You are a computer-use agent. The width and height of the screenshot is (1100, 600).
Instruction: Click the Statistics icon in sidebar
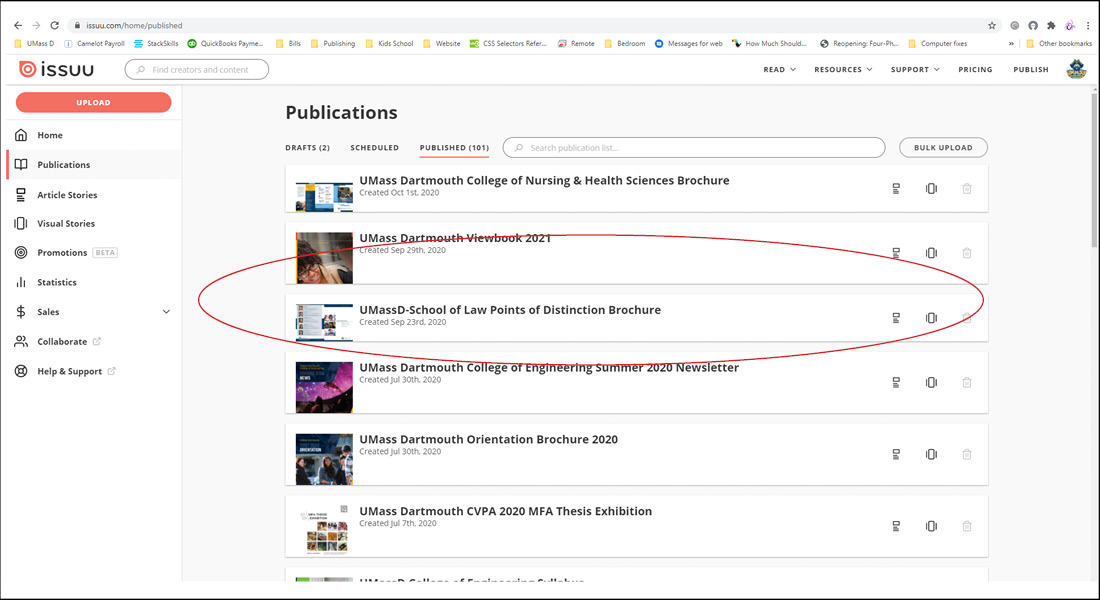coord(21,283)
